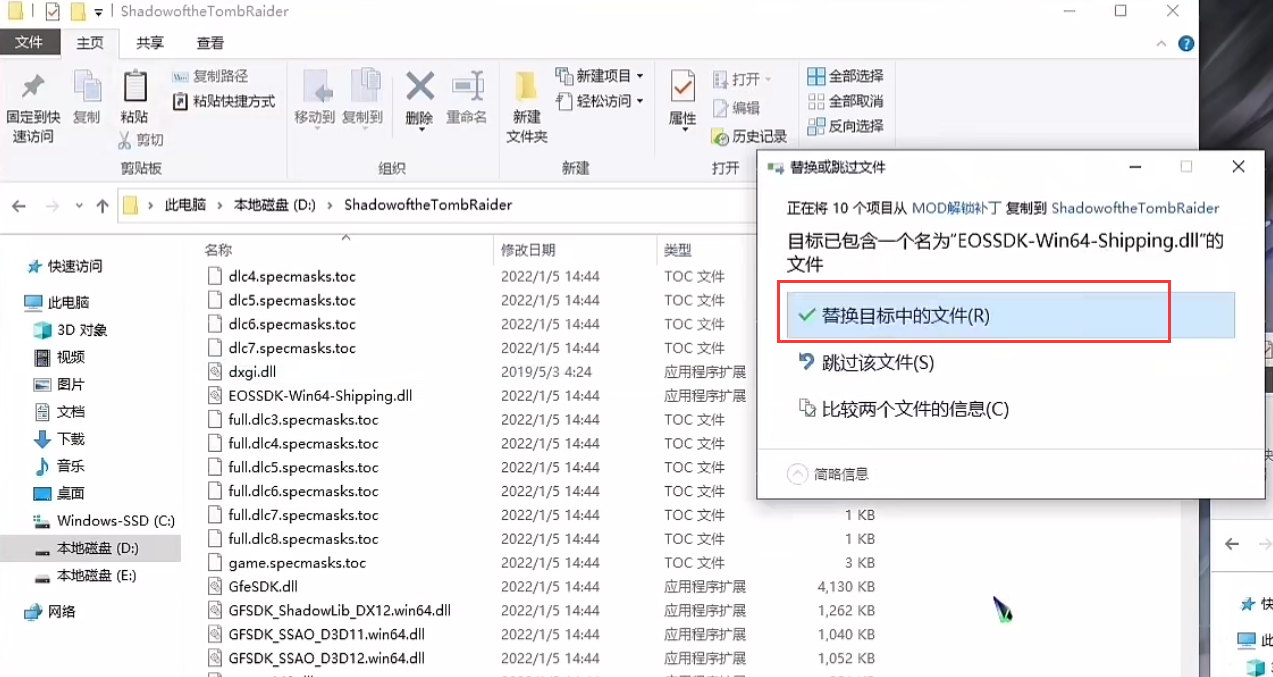Open the recent locations dropdown arrow
The image size is (1273, 677).
coord(79,207)
